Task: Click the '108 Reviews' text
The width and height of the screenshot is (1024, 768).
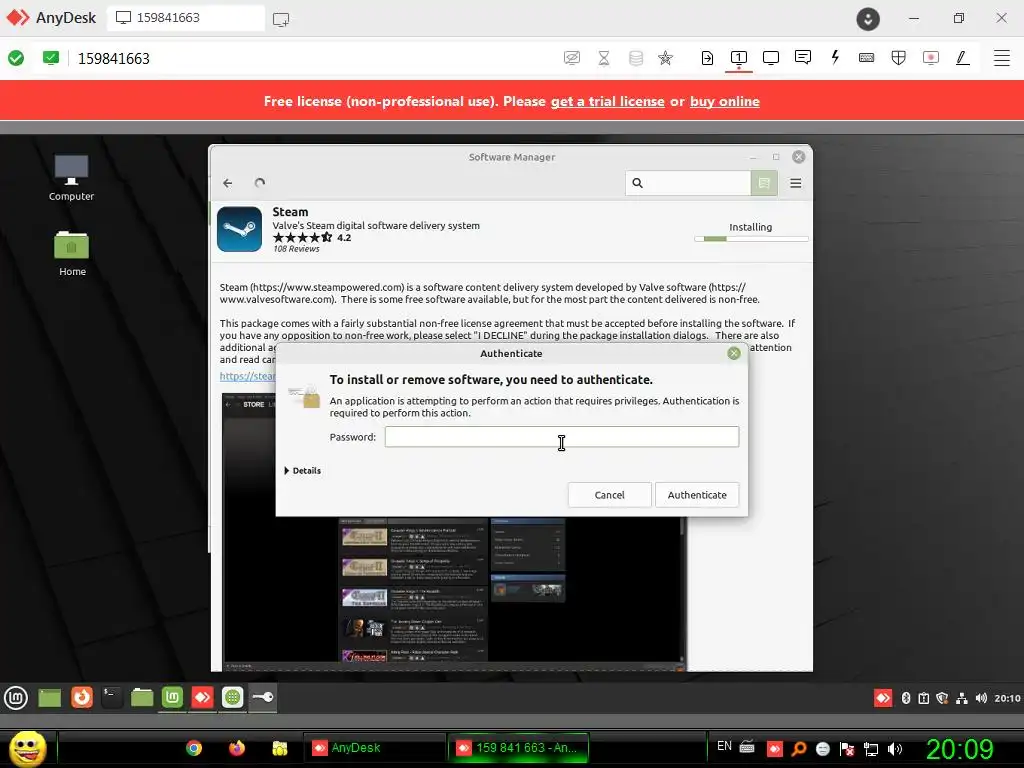Action: point(296,249)
